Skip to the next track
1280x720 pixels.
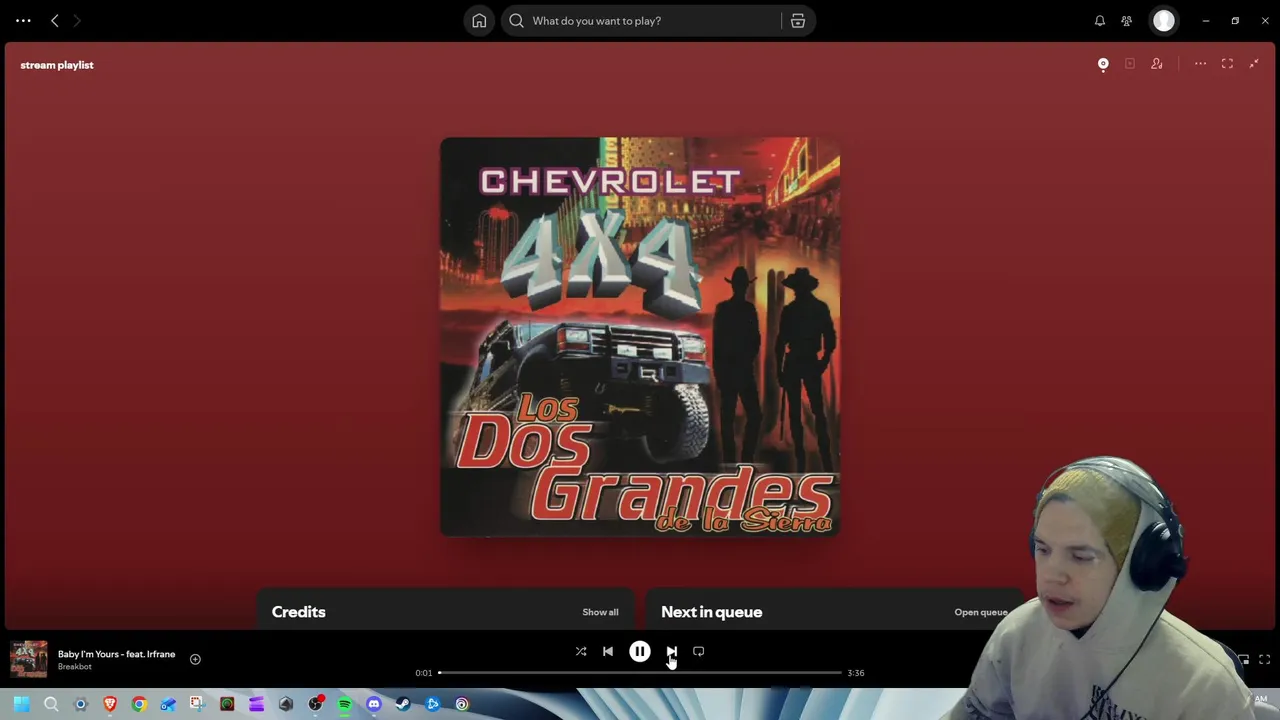tap(672, 651)
